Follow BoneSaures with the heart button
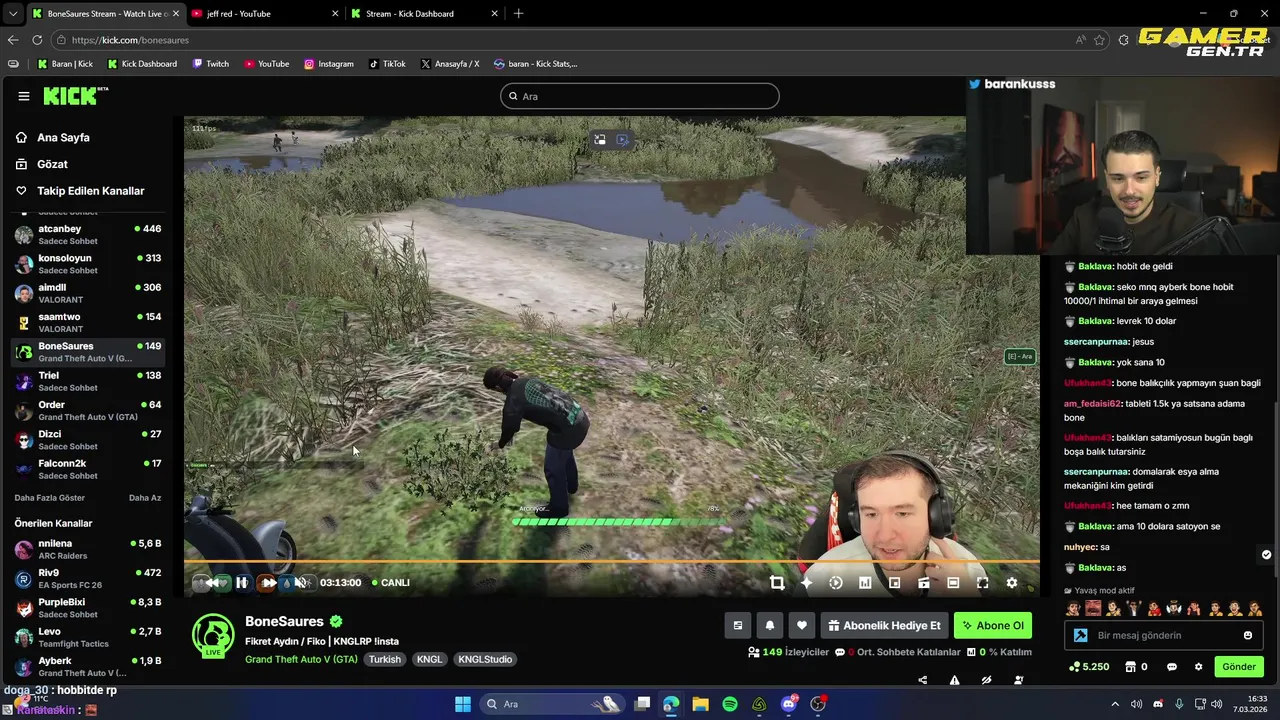Screen dimensions: 1280x720 click(802, 625)
